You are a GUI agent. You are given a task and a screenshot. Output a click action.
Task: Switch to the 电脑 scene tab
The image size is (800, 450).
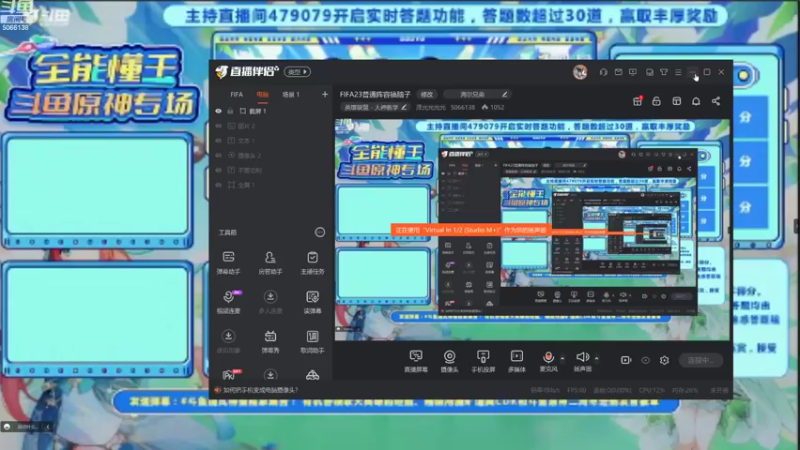262,94
